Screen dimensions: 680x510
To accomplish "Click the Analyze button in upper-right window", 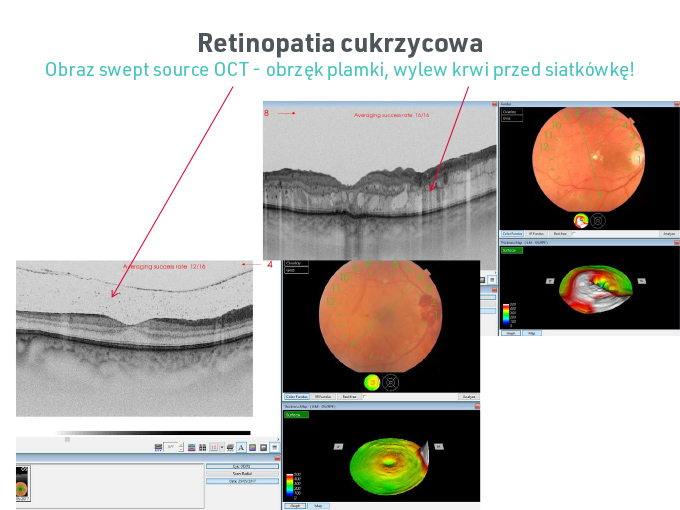I will [669, 234].
